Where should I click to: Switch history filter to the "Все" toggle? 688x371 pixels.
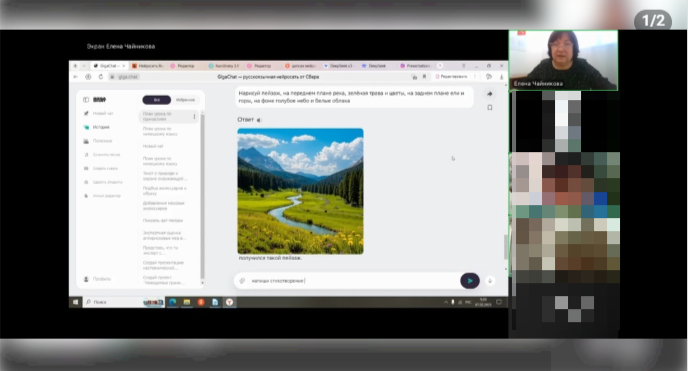point(157,100)
